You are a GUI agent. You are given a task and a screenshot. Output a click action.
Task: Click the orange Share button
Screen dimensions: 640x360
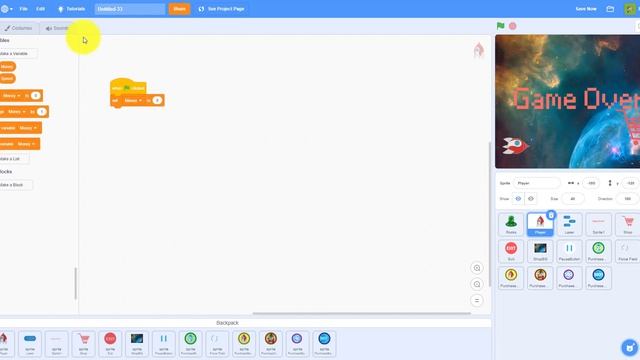179,9
